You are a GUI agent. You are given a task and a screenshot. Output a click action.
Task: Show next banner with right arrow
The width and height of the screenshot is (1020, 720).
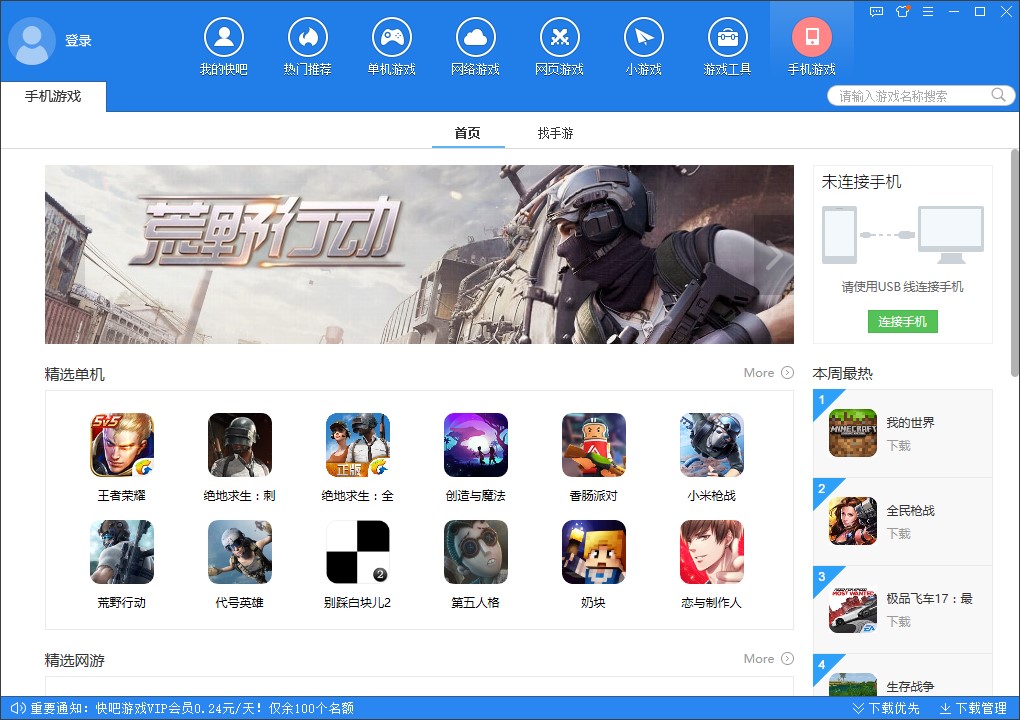(x=773, y=256)
